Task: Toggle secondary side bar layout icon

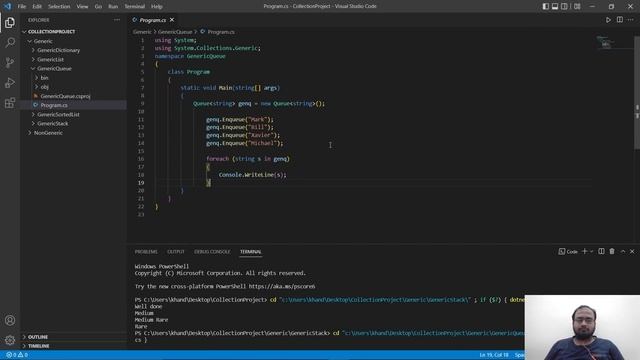Action: click(x=564, y=6)
